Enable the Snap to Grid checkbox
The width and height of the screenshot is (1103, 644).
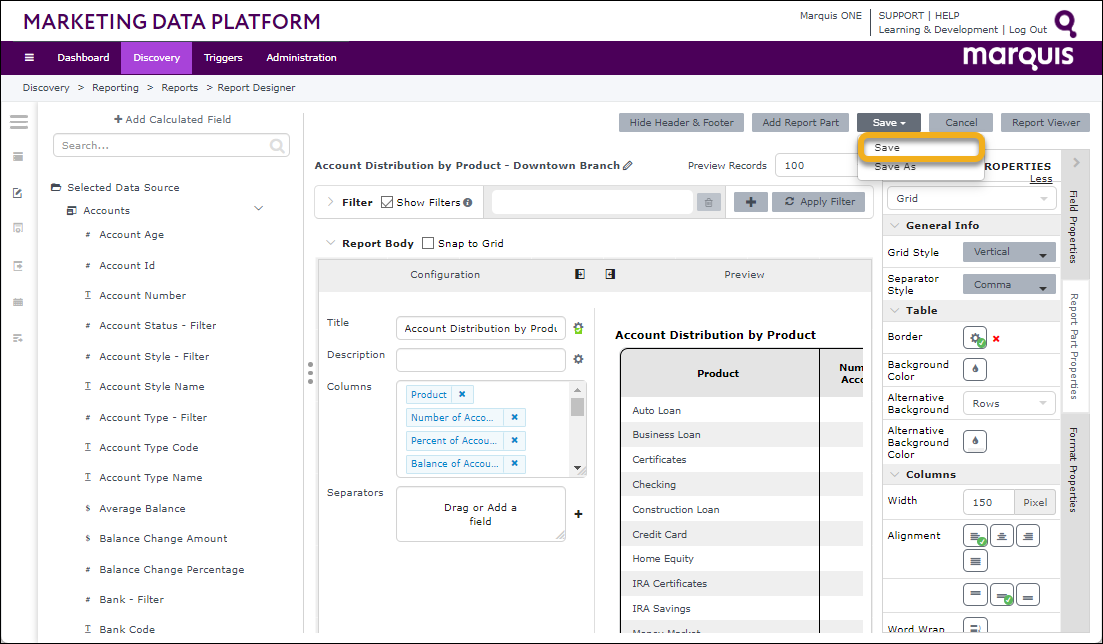(428, 243)
